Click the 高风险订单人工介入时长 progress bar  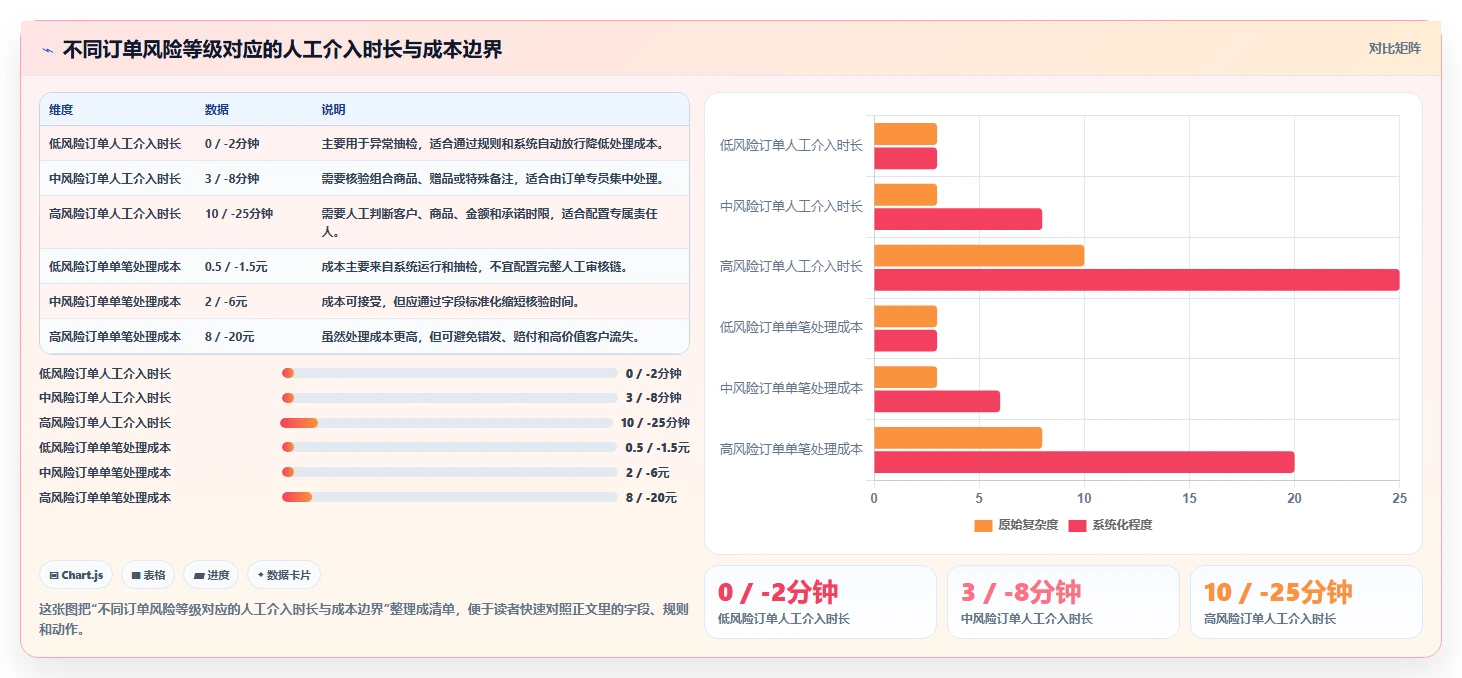tap(447, 422)
